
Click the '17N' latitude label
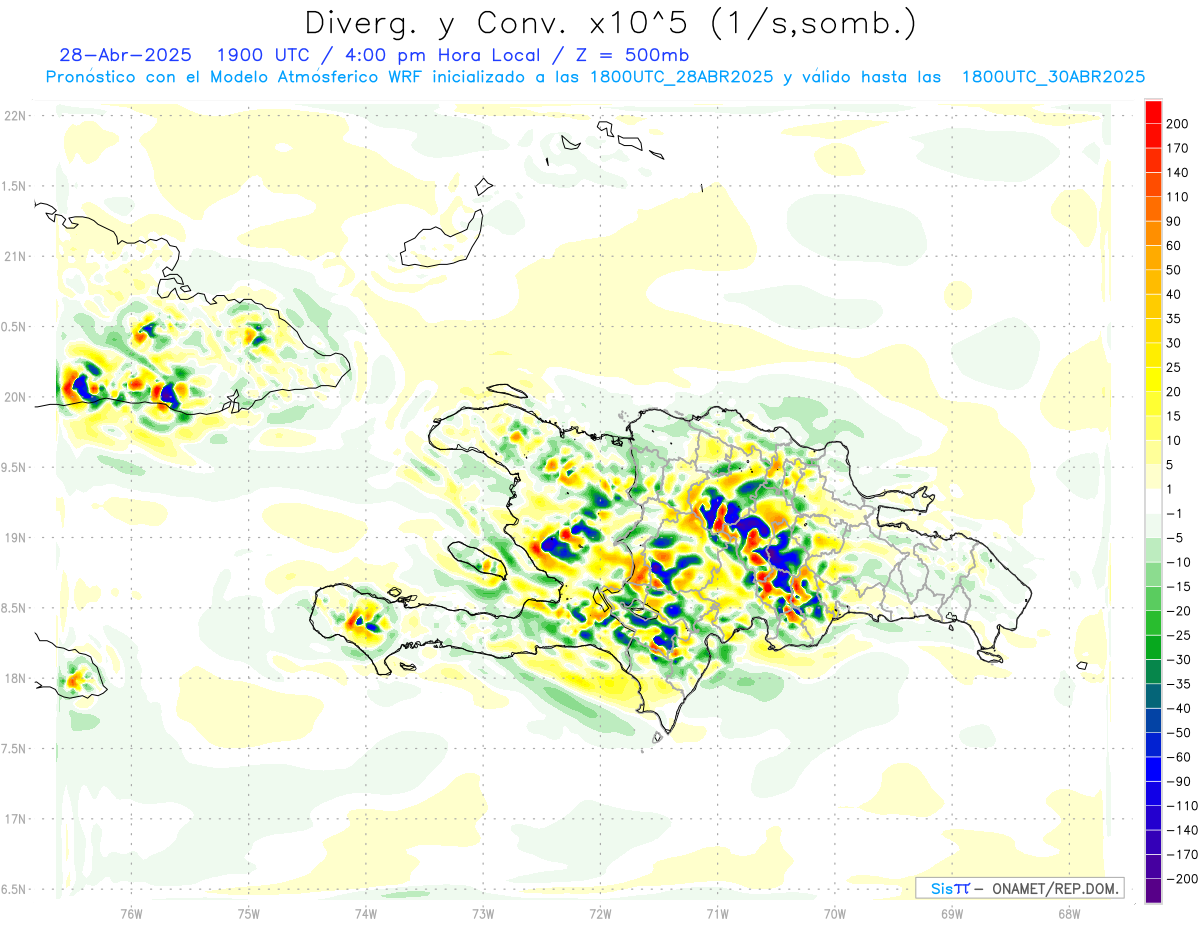15,818
